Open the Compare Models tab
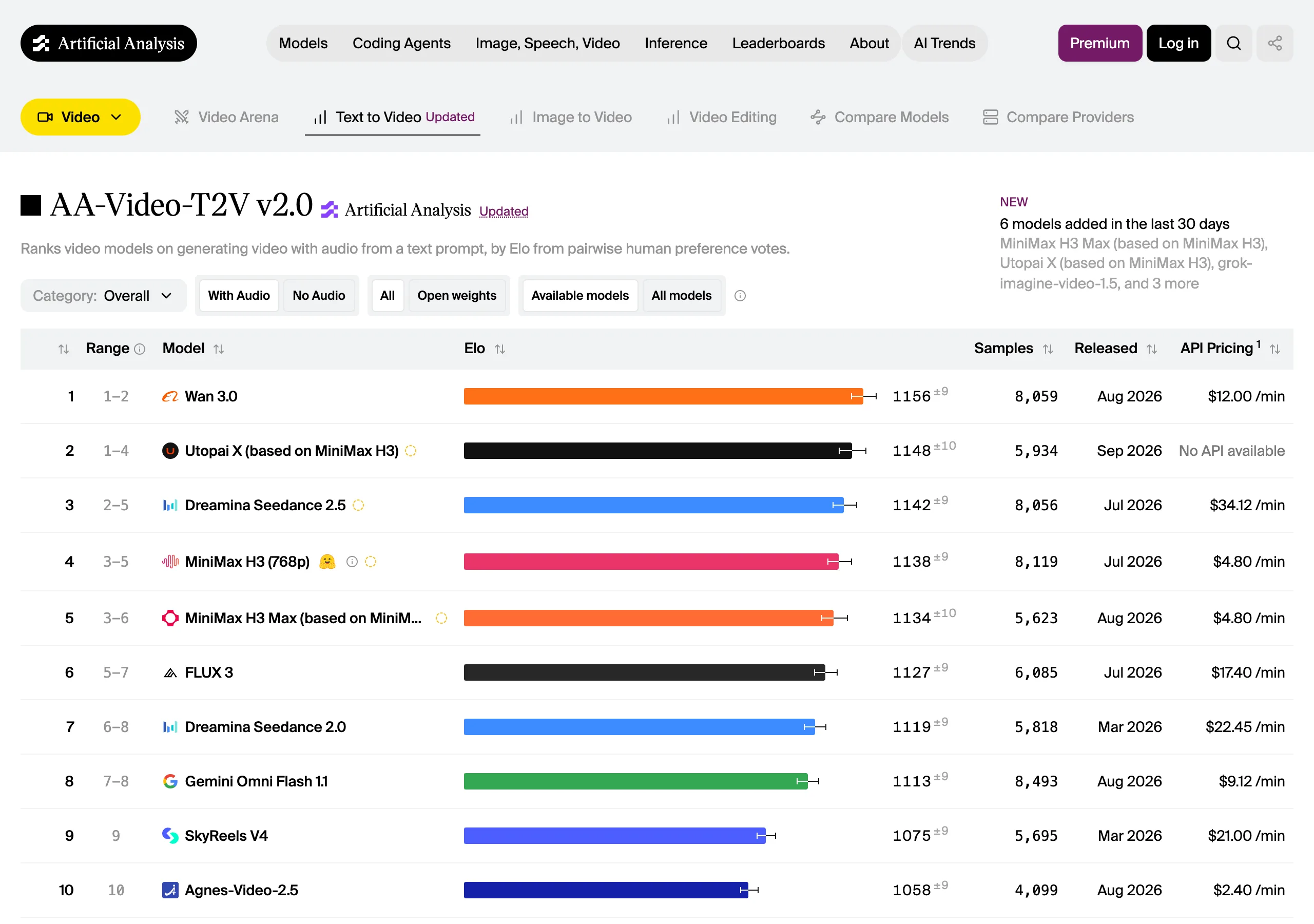This screenshot has width=1314, height=924. pos(879,117)
